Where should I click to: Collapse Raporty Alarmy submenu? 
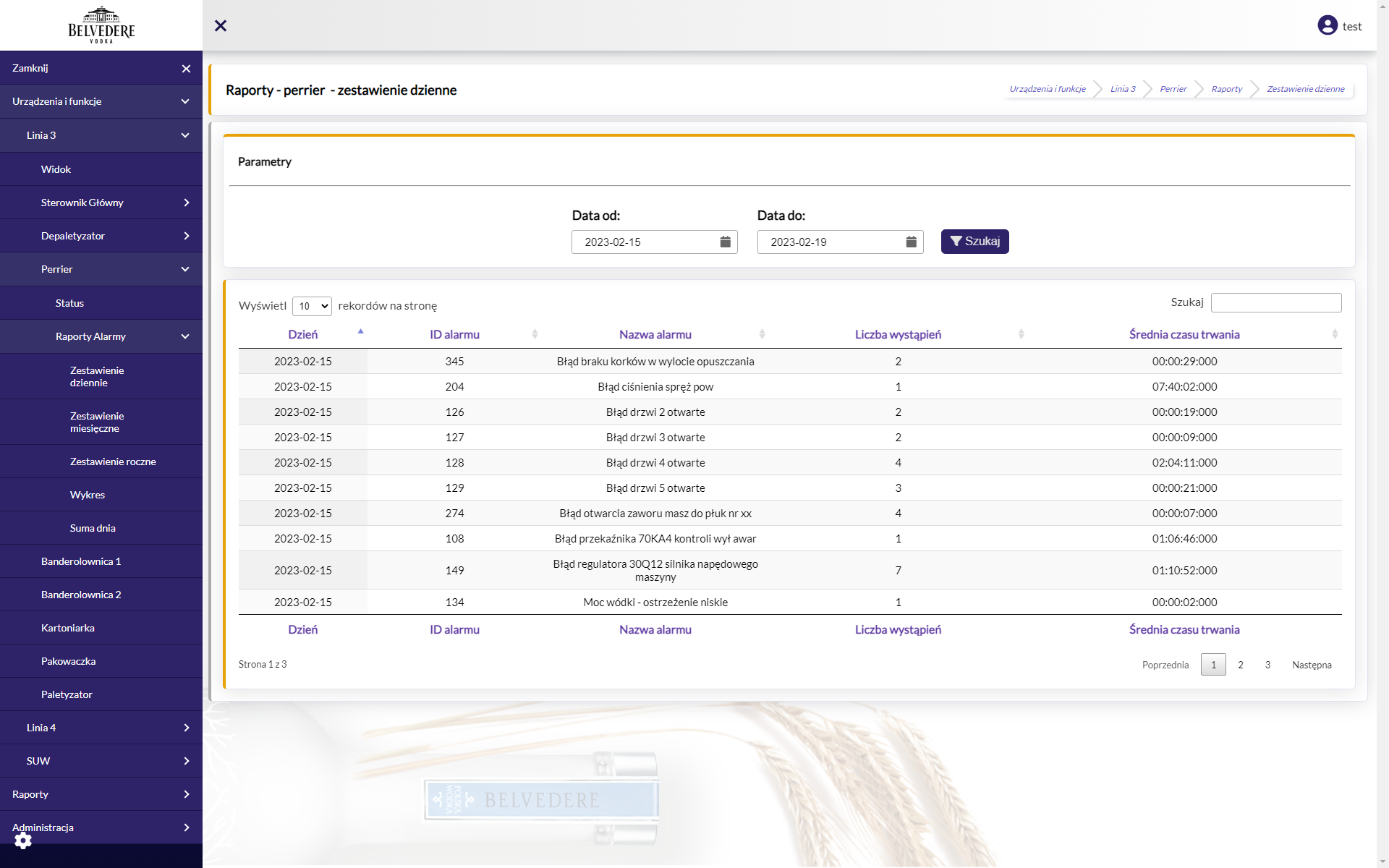click(101, 336)
